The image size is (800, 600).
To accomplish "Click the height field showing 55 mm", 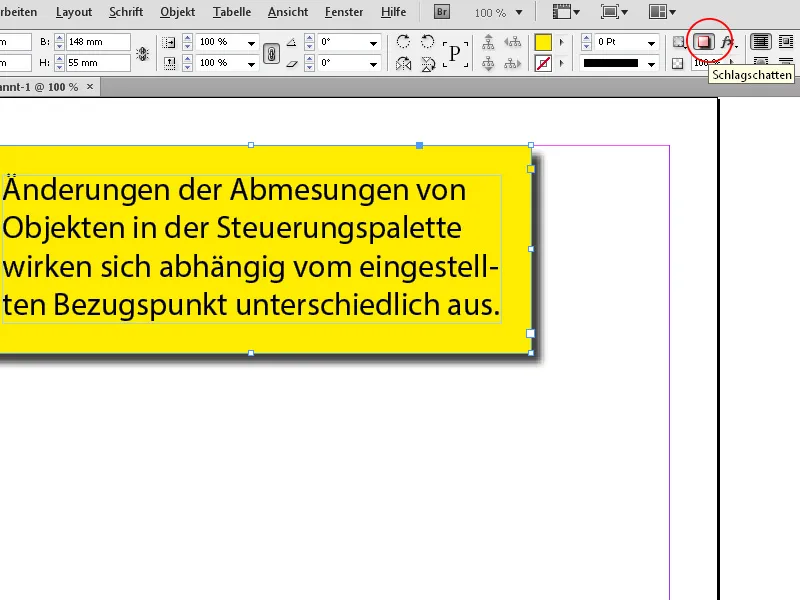I will [98, 63].
